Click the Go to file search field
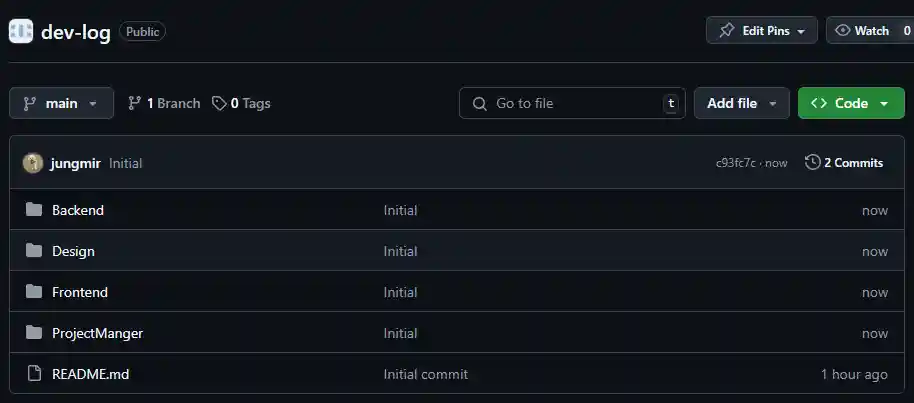Image resolution: width=914 pixels, height=403 pixels. click(571, 103)
